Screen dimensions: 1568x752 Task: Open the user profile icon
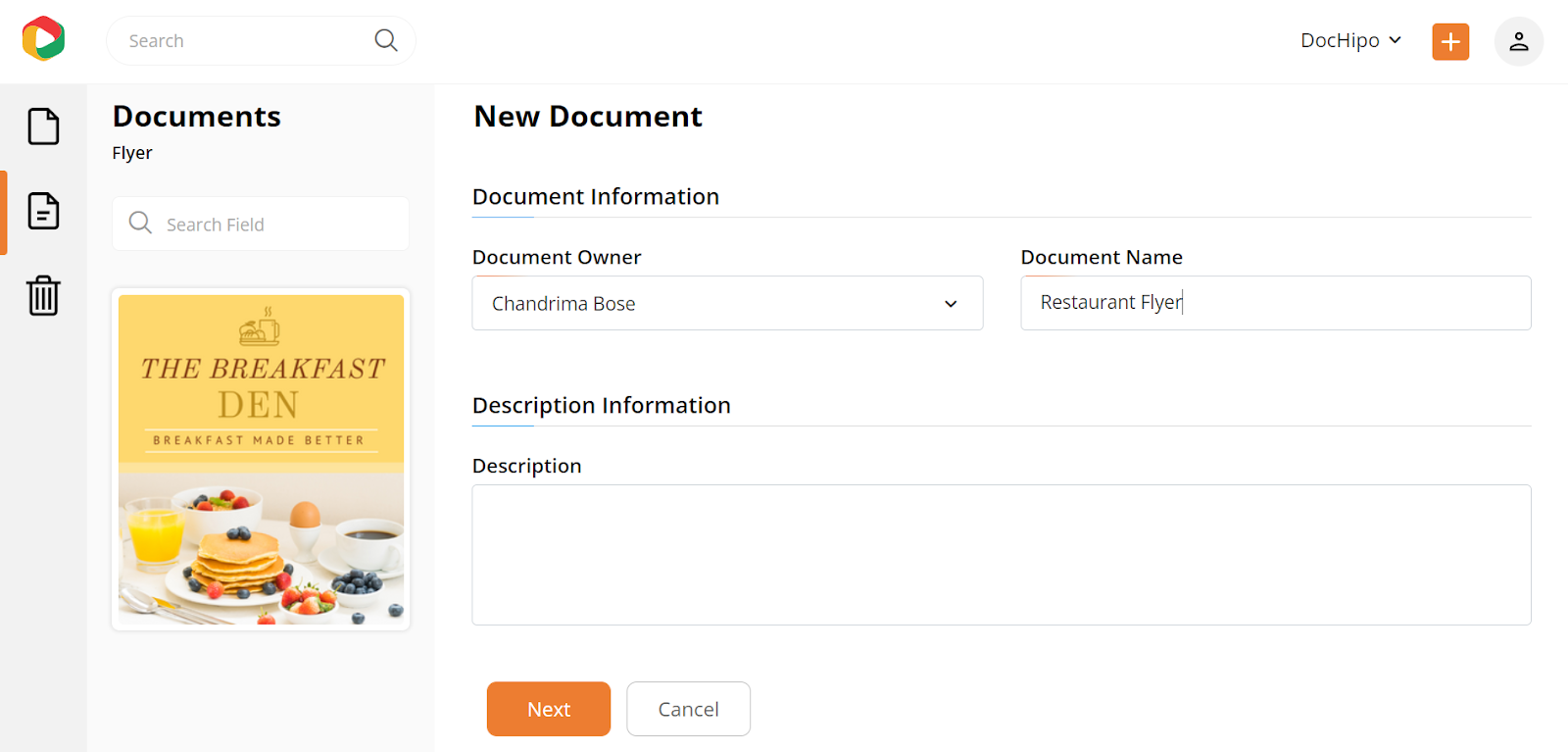click(x=1519, y=41)
